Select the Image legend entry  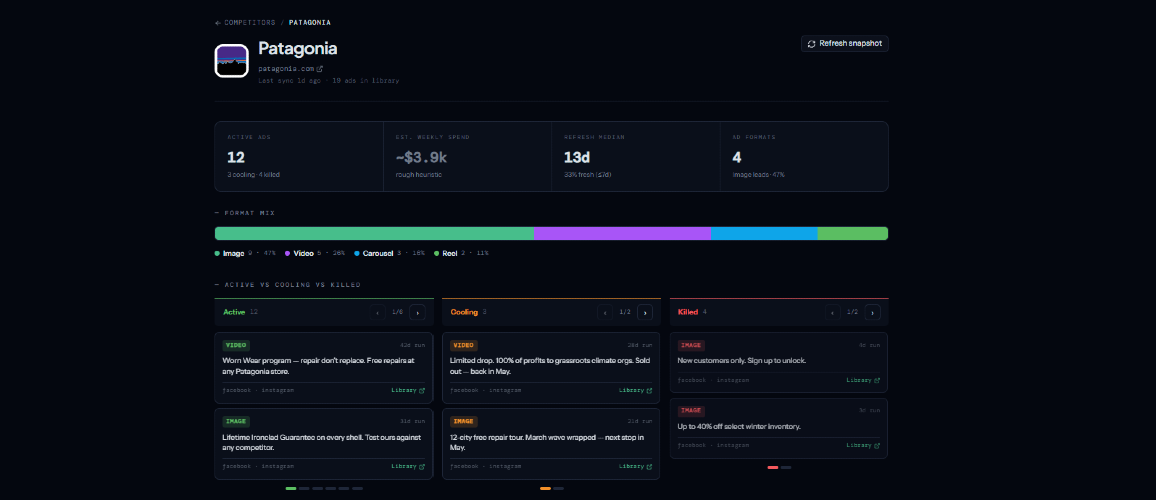tap(245, 253)
